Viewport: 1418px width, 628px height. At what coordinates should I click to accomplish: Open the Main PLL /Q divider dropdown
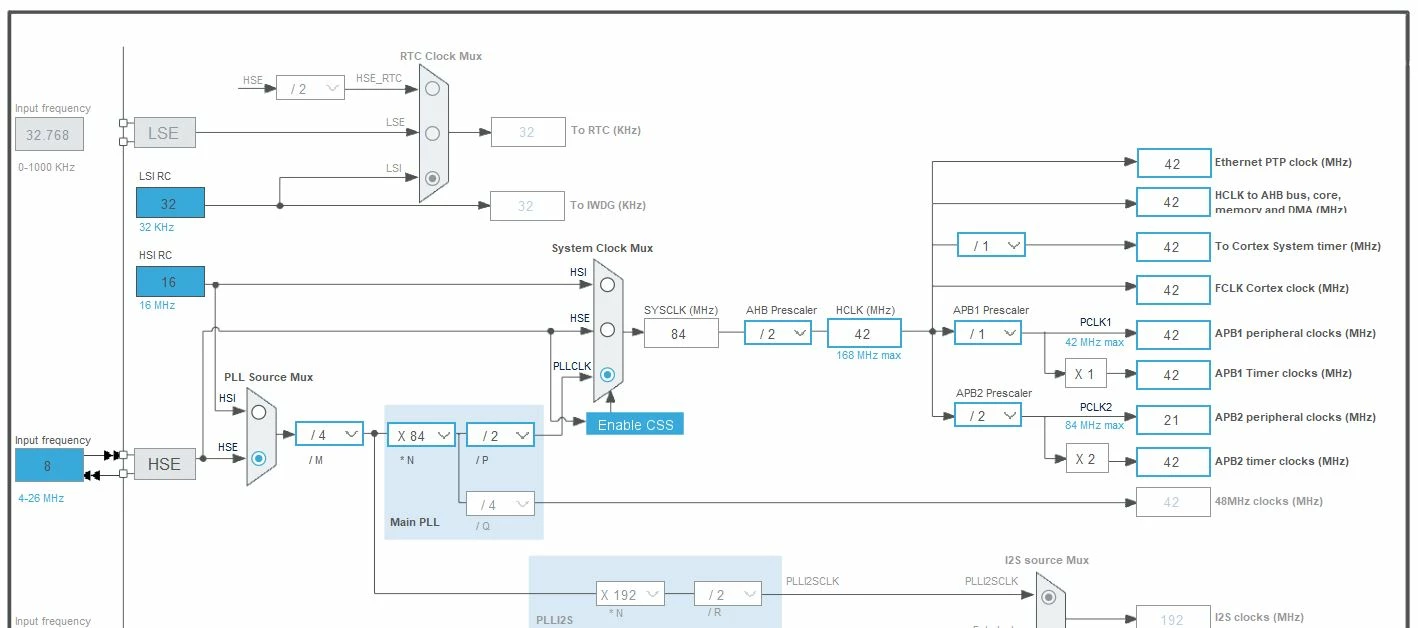point(500,504)
